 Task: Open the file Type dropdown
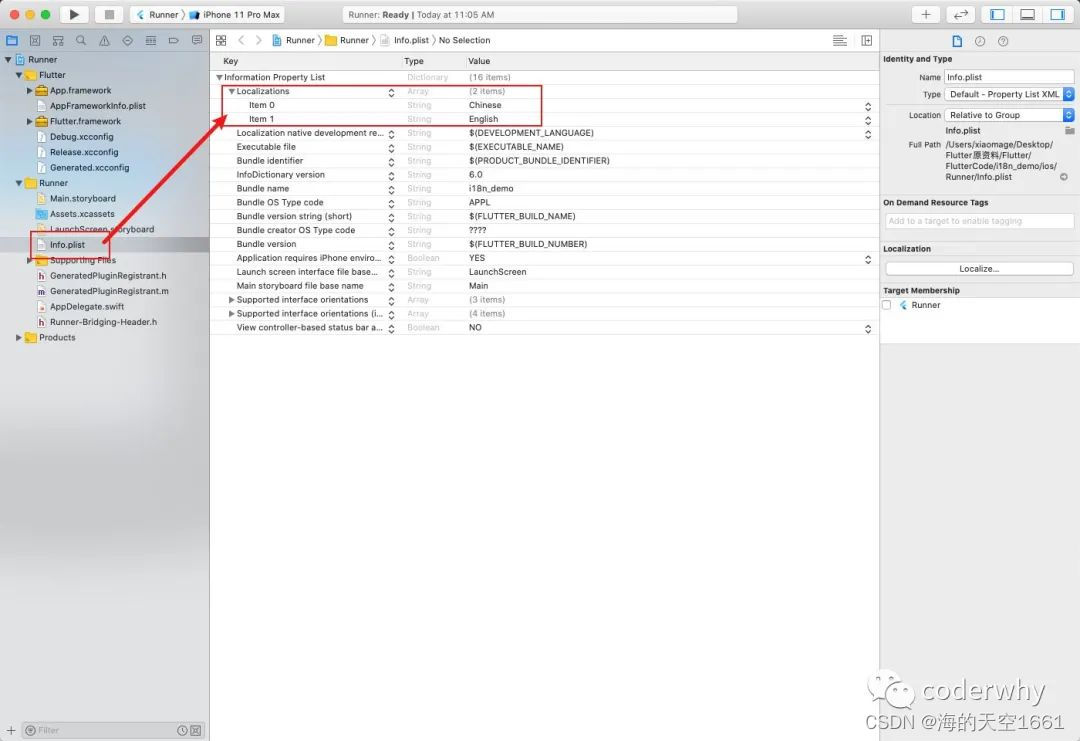pyautogui.click(x=1009, y=94)
